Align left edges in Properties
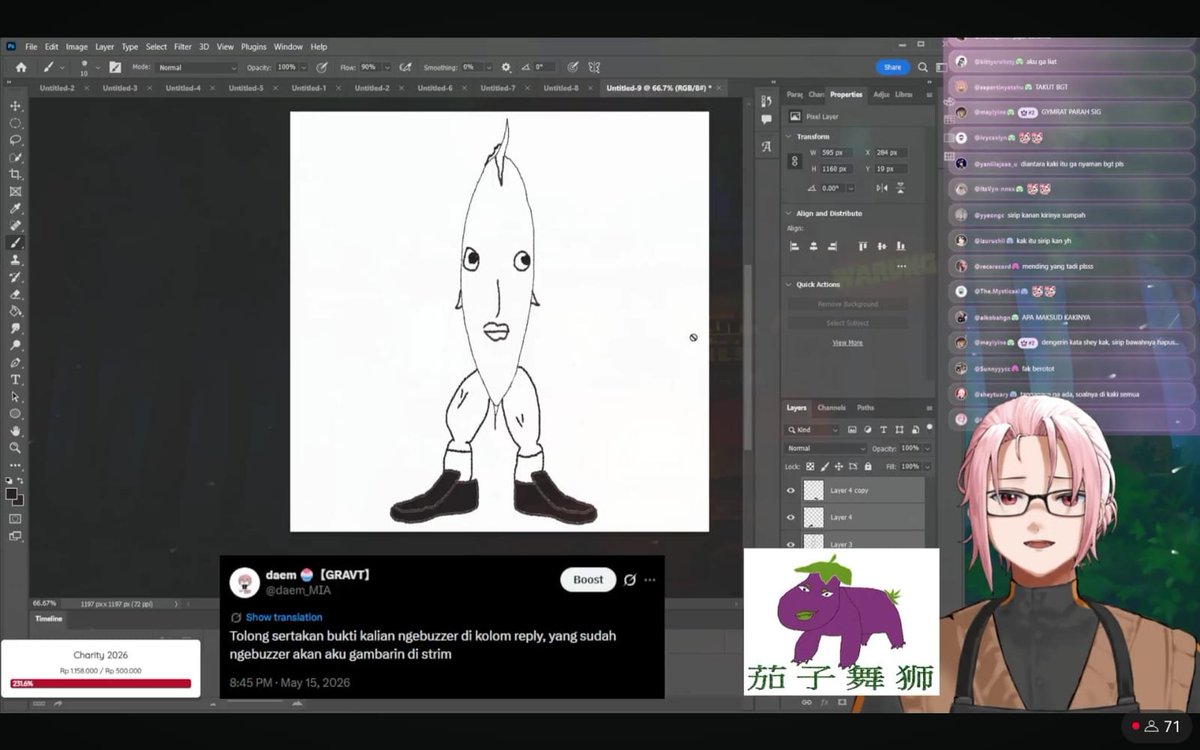The height and width of the screenshot is (750, 1200). [x=795, y=246]
